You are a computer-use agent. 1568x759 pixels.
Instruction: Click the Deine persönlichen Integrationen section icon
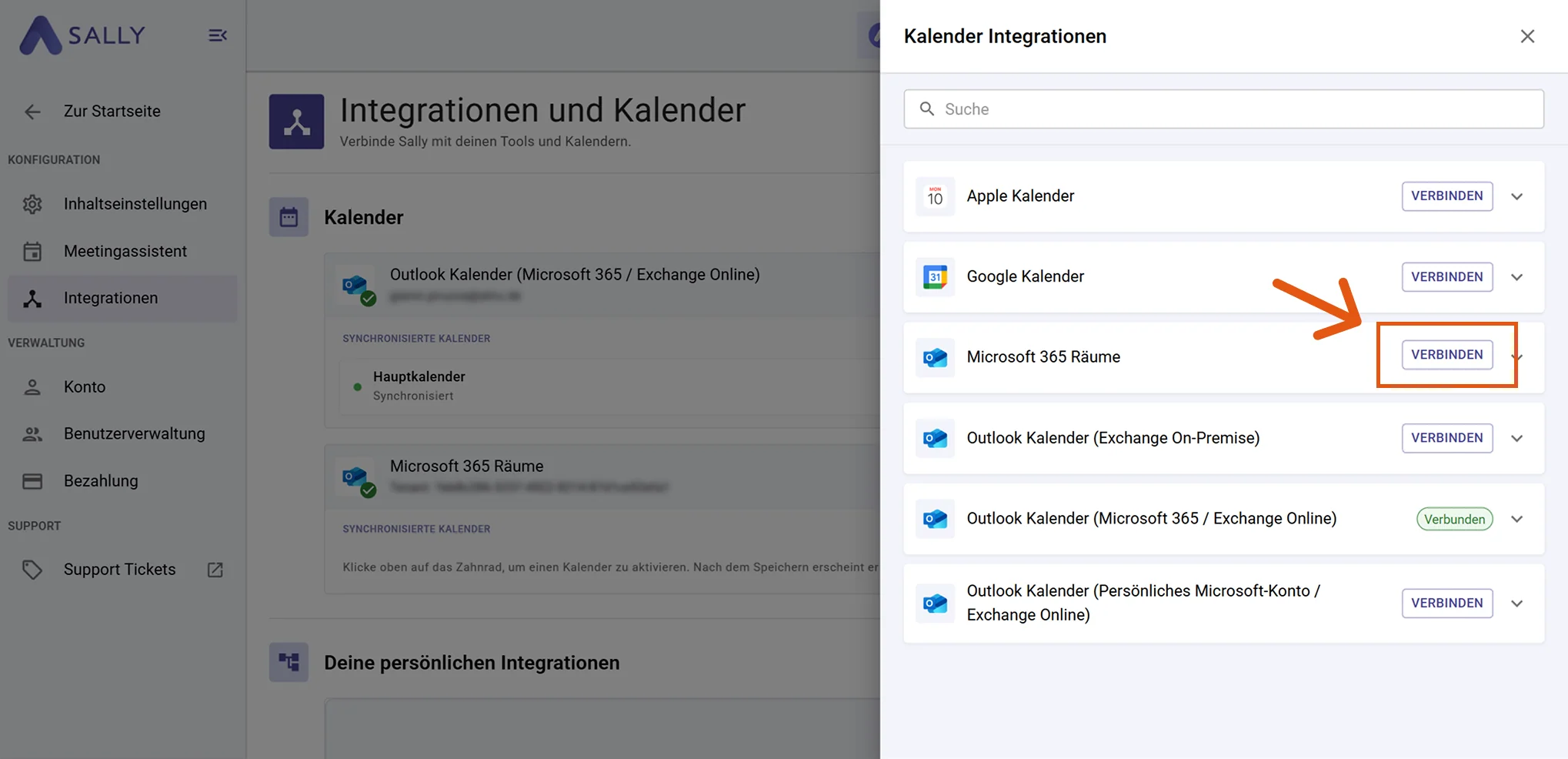pos(289,662)
